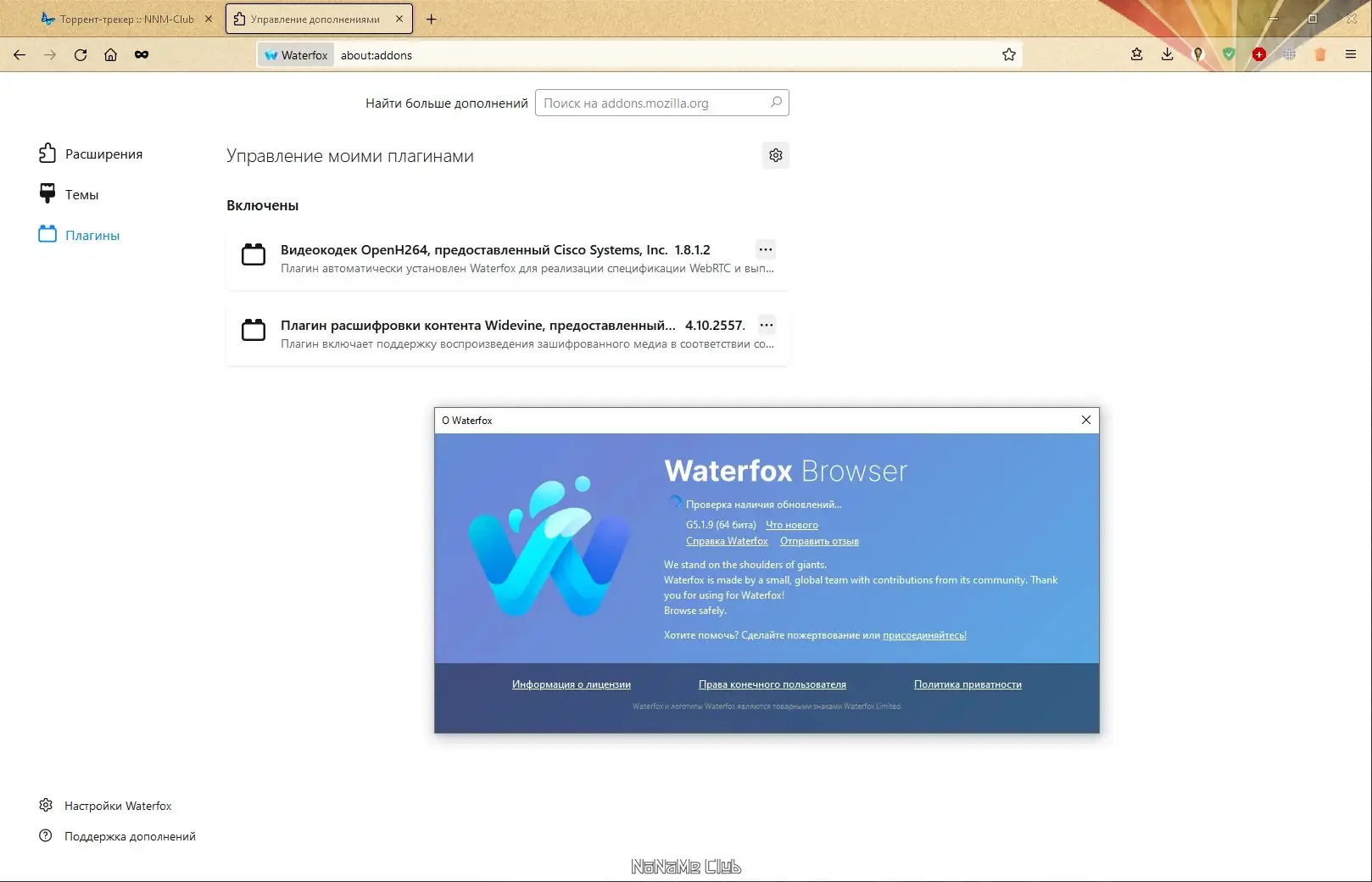1372x882 pixels.
Task: Open Поддержка дополнений help link
Action: click(x=117, y=836)
